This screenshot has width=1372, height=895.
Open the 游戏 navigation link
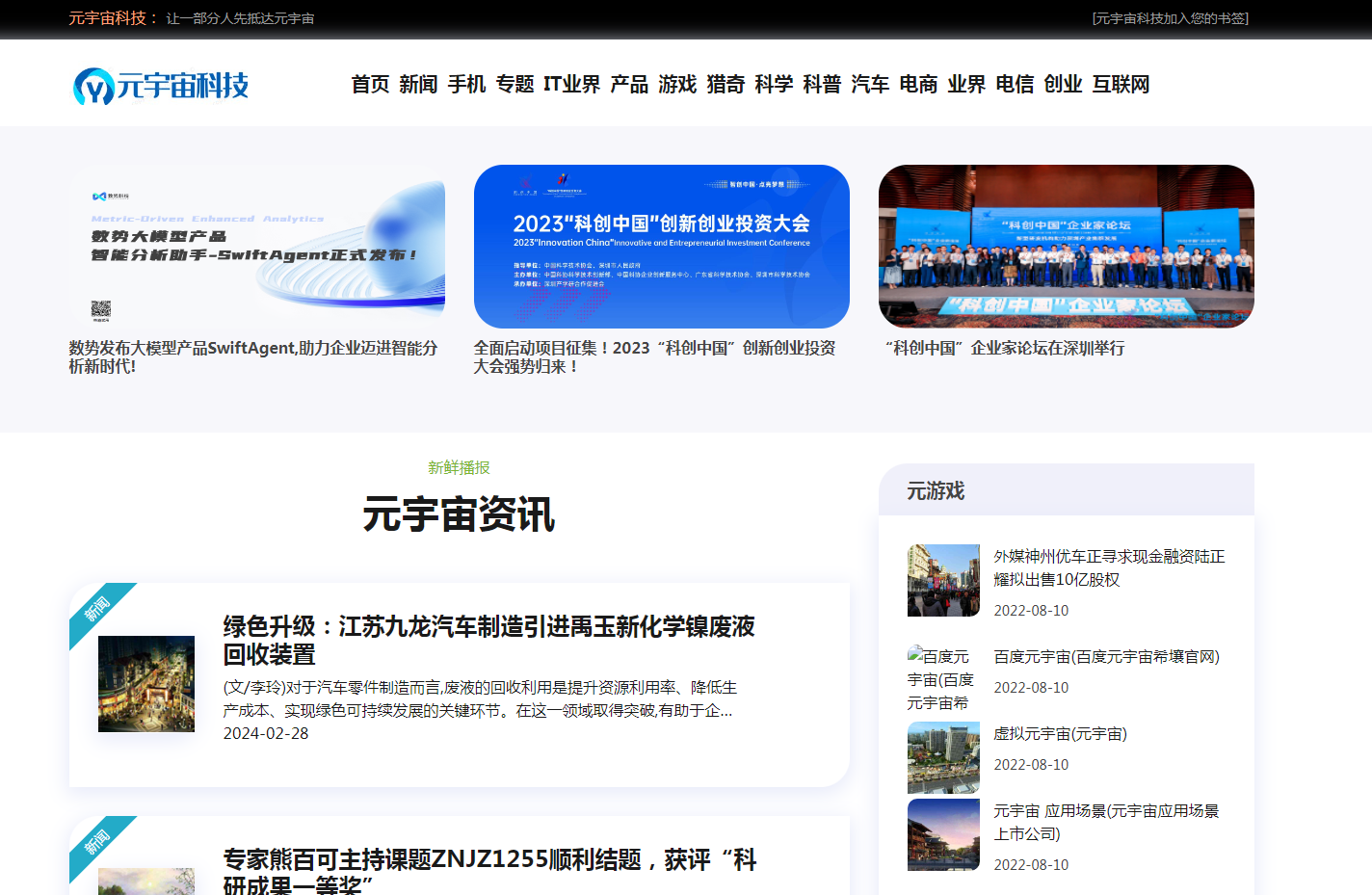click(677, 85)
